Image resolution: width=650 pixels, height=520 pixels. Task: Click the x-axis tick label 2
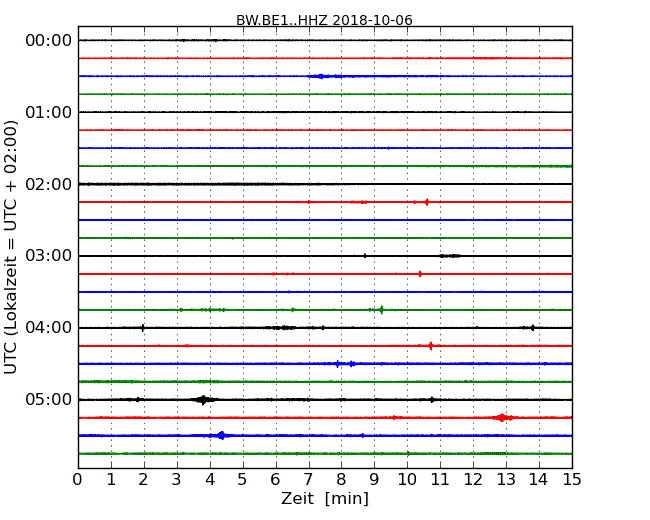[143, 479]
